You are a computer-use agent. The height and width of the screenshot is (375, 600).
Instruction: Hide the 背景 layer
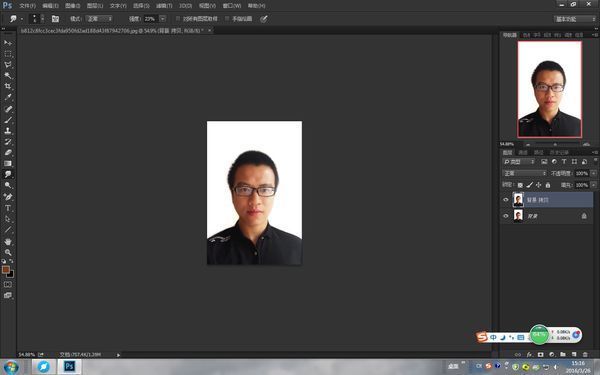[x=505, y=216]
